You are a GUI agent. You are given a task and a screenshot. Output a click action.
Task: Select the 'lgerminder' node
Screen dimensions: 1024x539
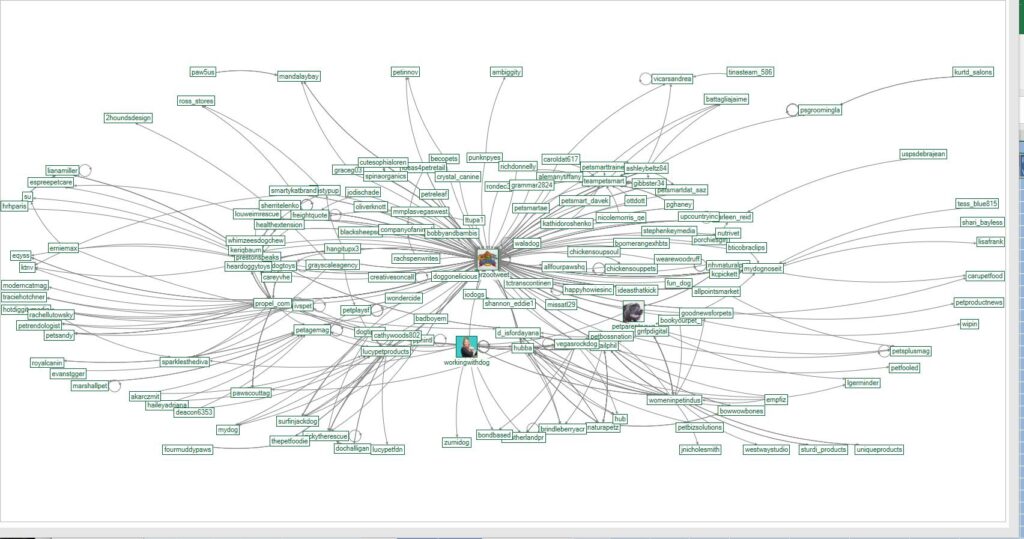tap(863, 383)
